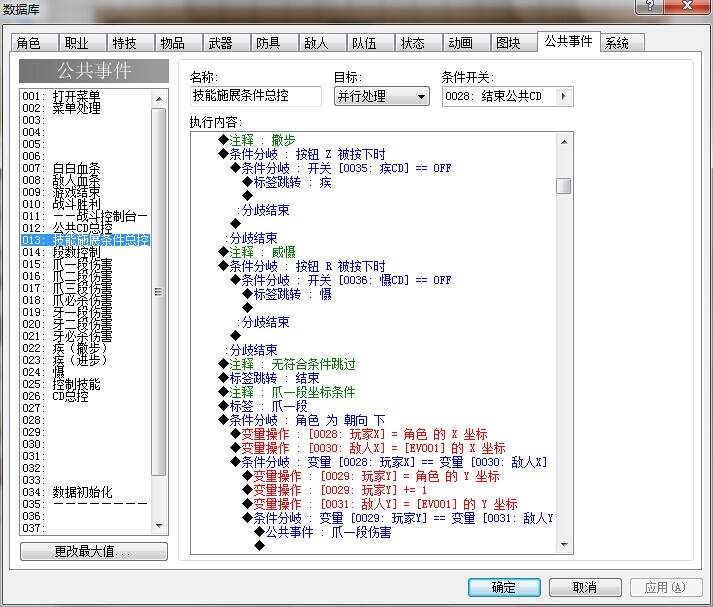The width and height of the screenshot is (713, 607).
Task: Select event 013: 技能施展条件总控
Action: pyautogui.click(x=85, y=240)
